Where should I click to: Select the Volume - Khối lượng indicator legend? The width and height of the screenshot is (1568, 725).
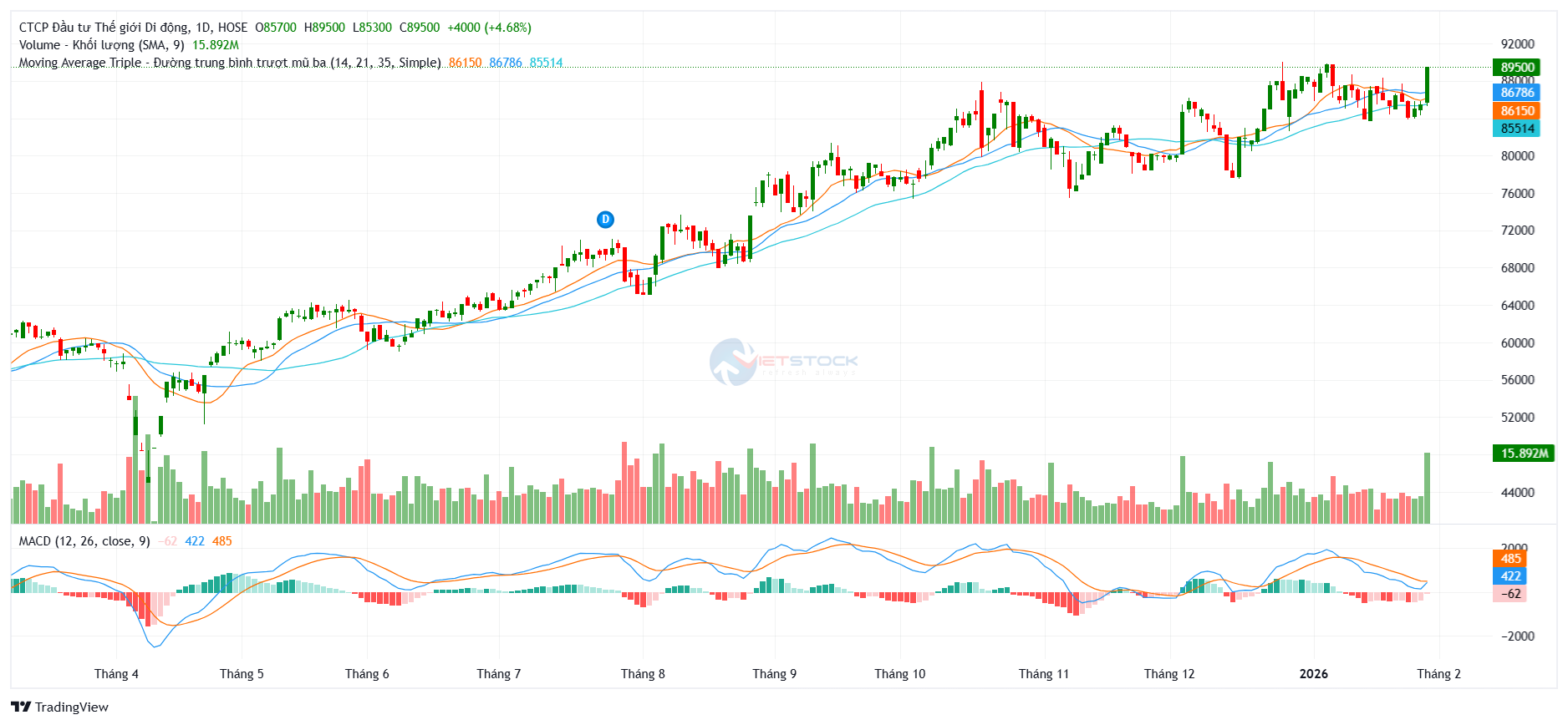point(101,45)
